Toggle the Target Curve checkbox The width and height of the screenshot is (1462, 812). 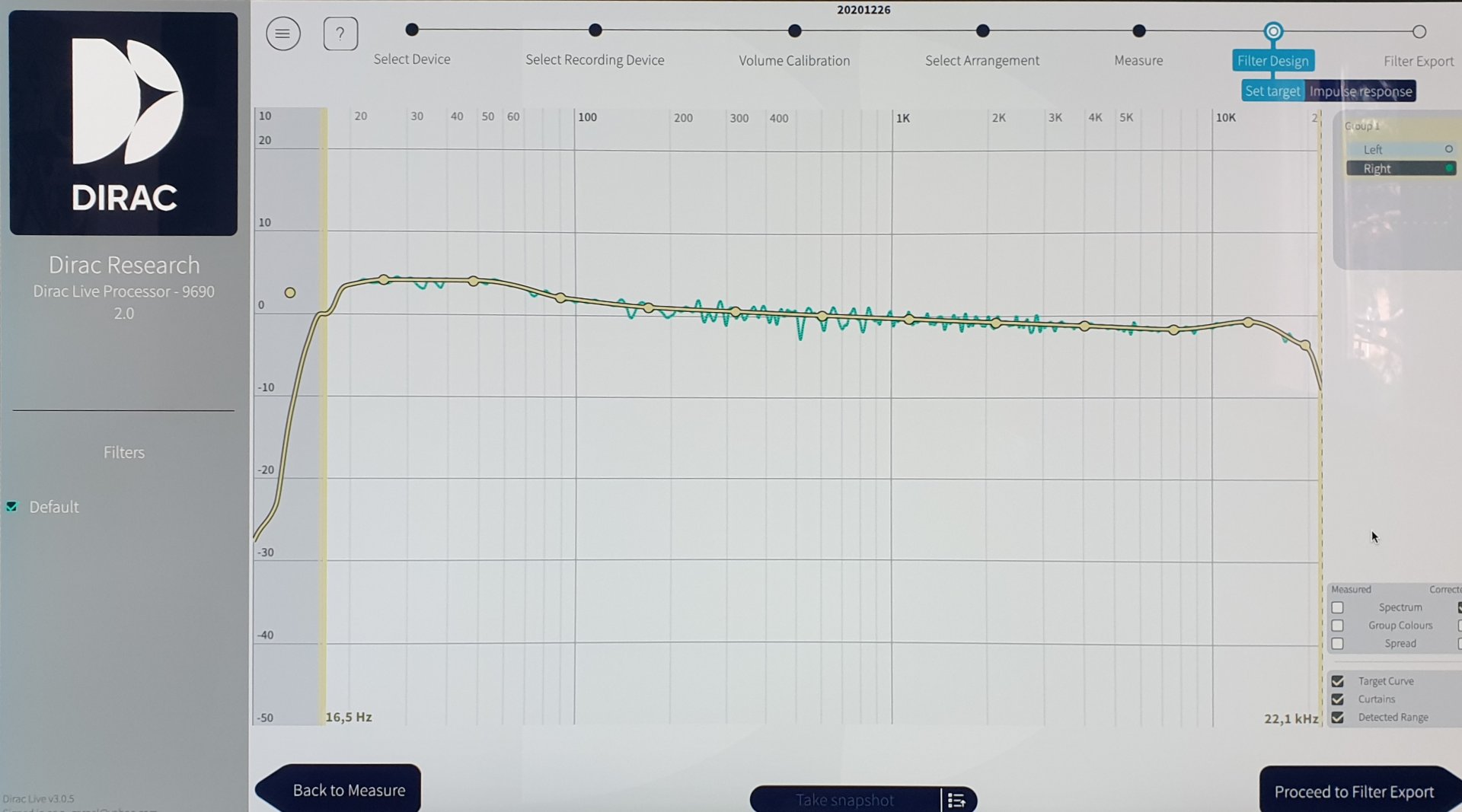pyautogui.click(x=1337, y=681)
